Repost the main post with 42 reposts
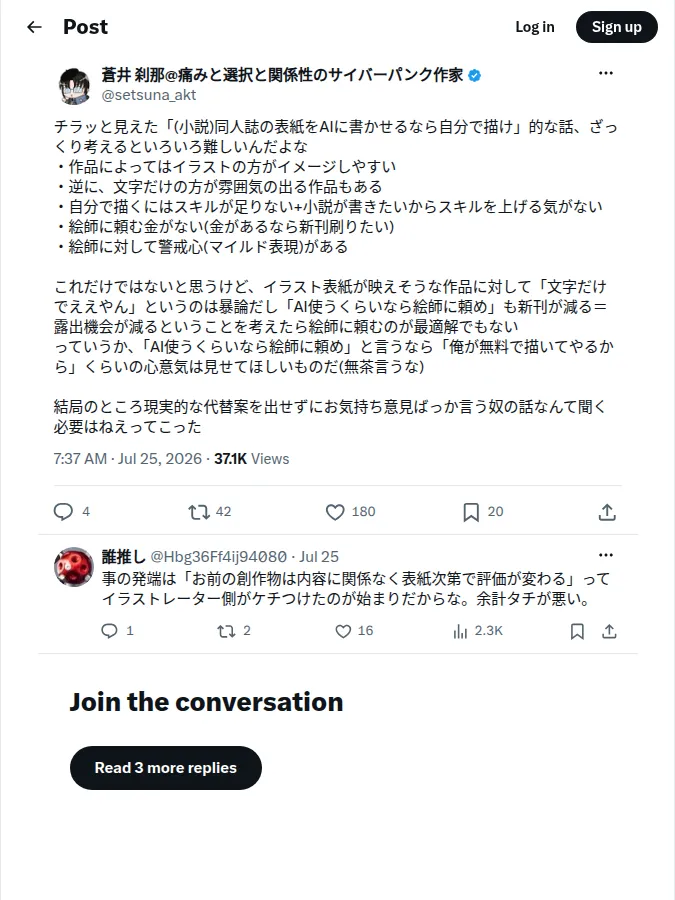 tap(199, 511)
